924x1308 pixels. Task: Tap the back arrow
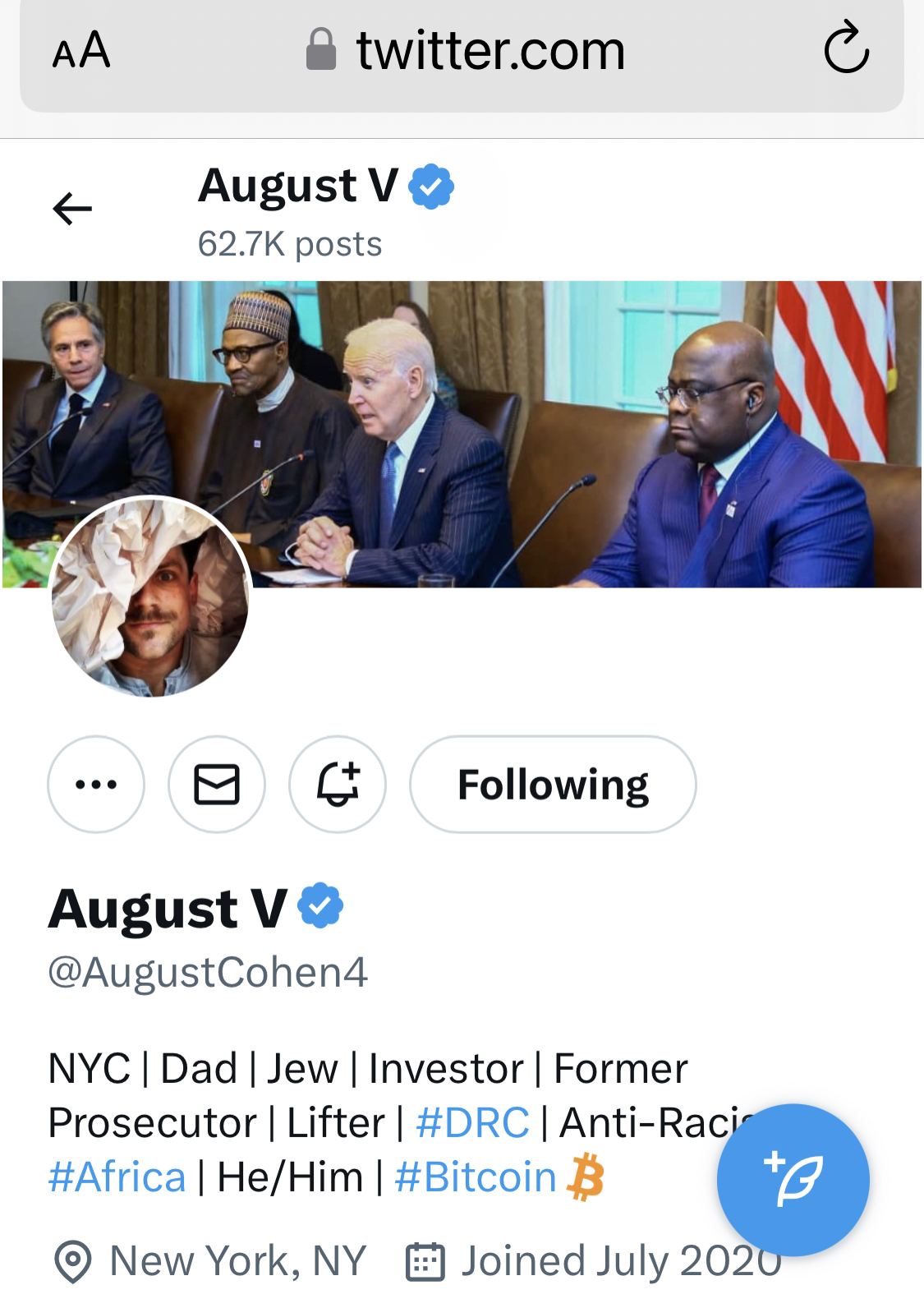[x=72, y=209]
